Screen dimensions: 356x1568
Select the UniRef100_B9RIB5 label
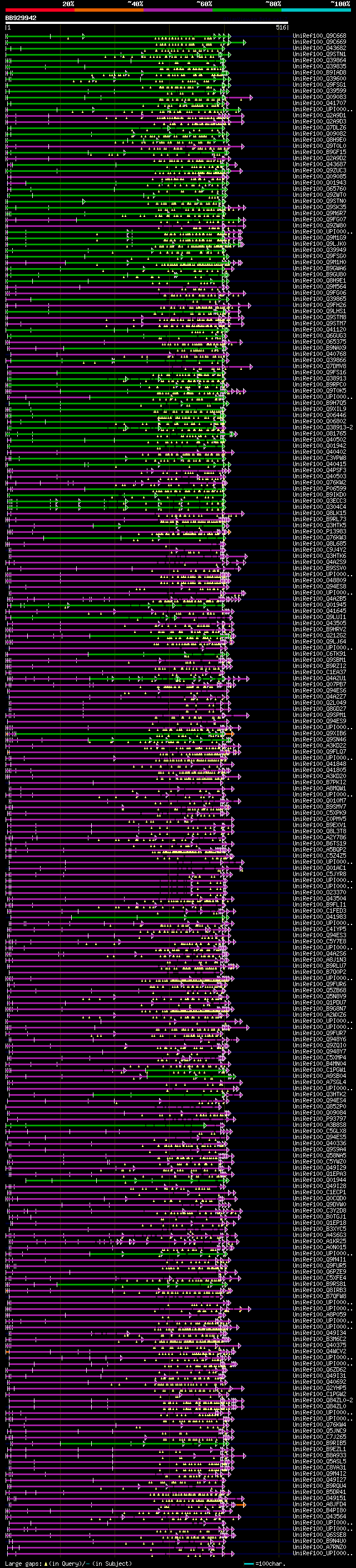319,1443
